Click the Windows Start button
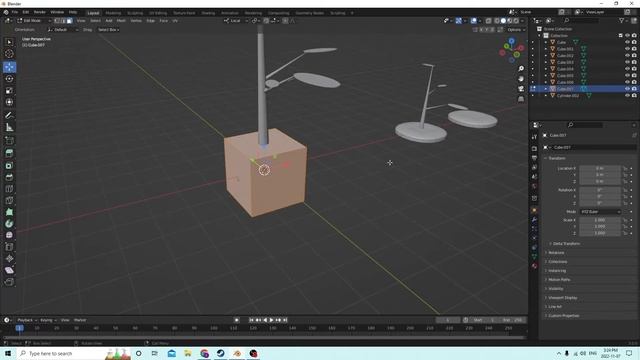 pos(8,353)
